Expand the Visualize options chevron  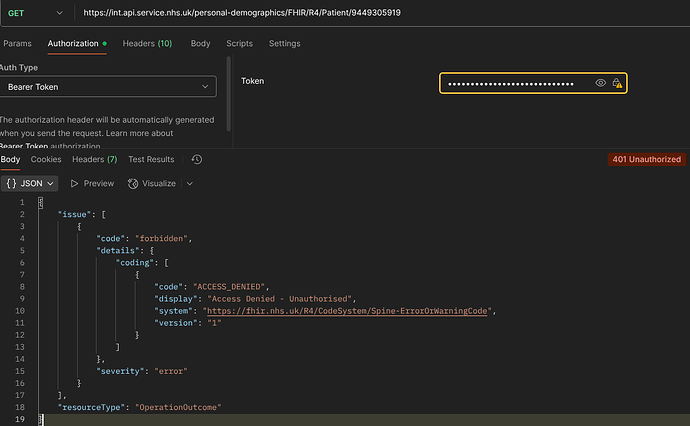click(x=190, y=184)
